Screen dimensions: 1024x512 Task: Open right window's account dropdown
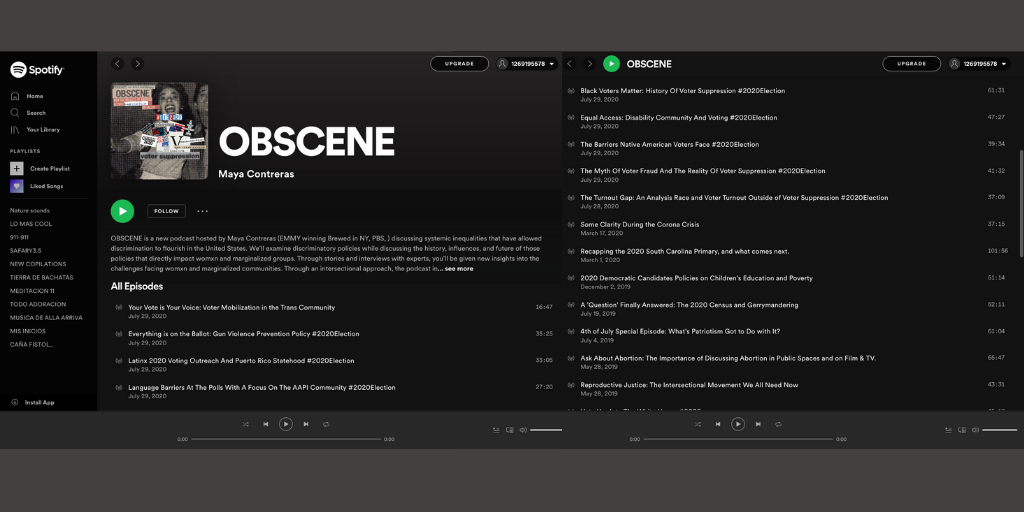(978, 63)
